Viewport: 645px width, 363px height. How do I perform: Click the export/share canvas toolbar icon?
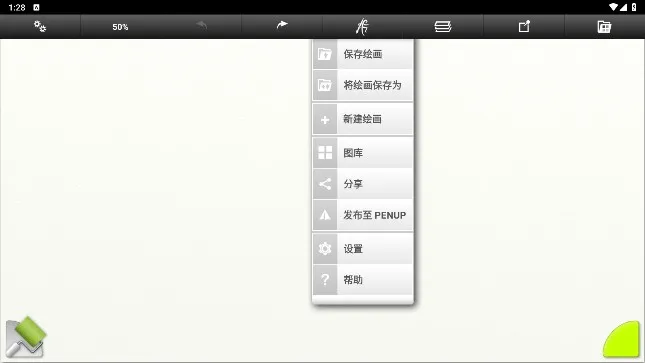[x=524, y=27]
